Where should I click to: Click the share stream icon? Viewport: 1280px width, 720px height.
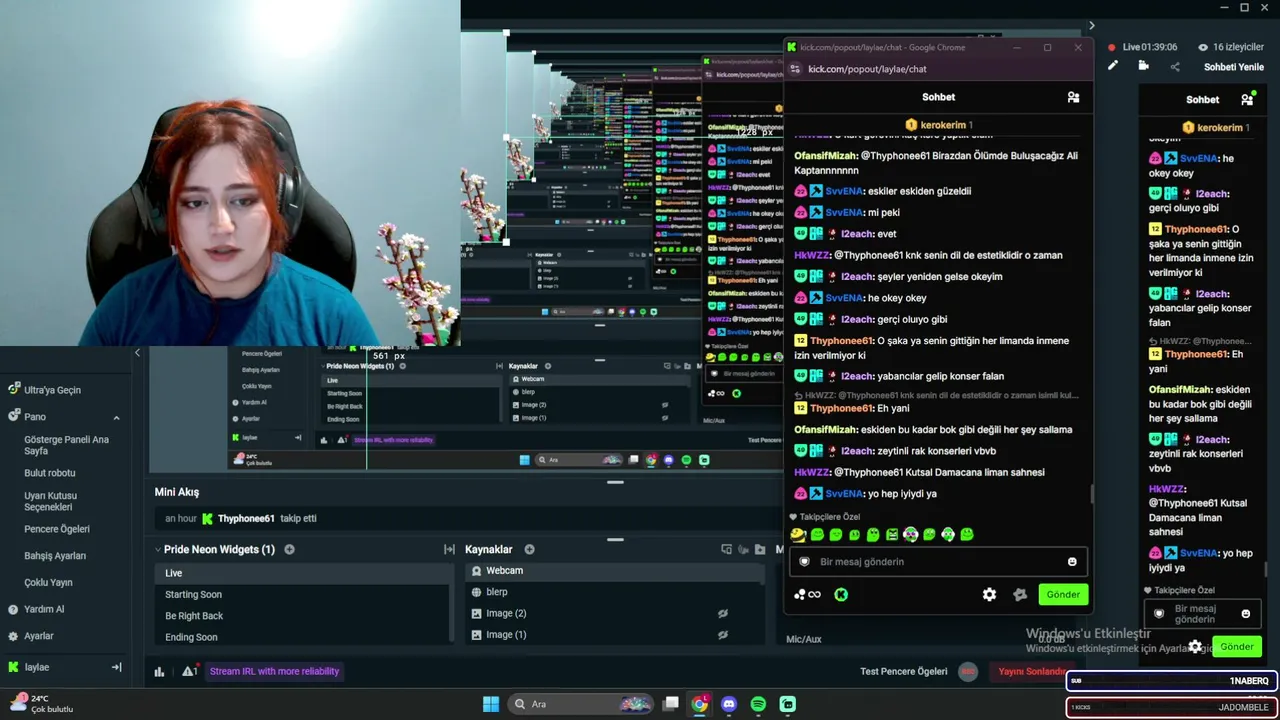[1175, 67]
